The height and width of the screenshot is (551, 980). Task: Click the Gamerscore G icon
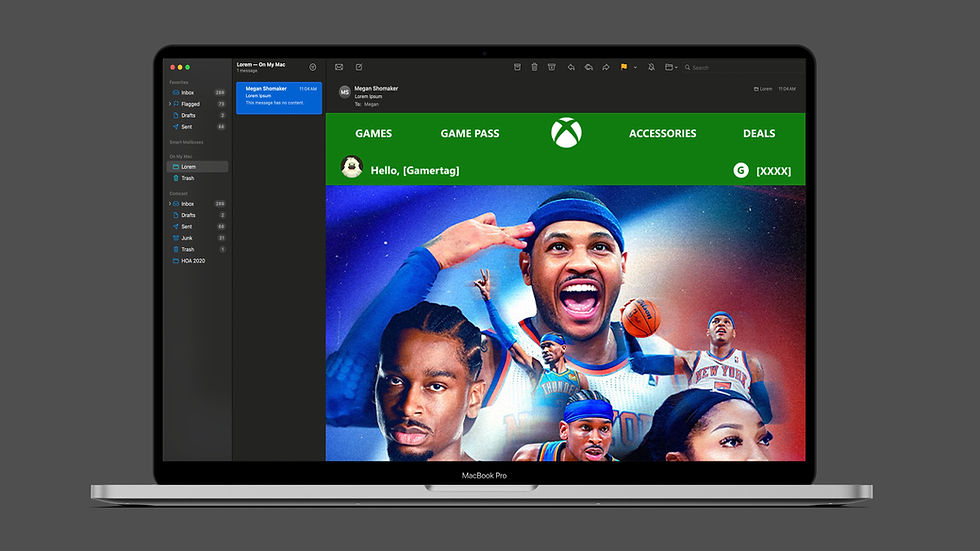coord(741,170)
